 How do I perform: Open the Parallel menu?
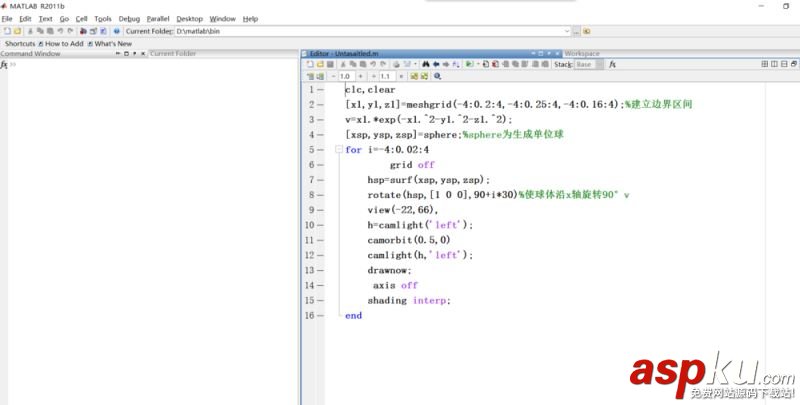click(158, 19)
